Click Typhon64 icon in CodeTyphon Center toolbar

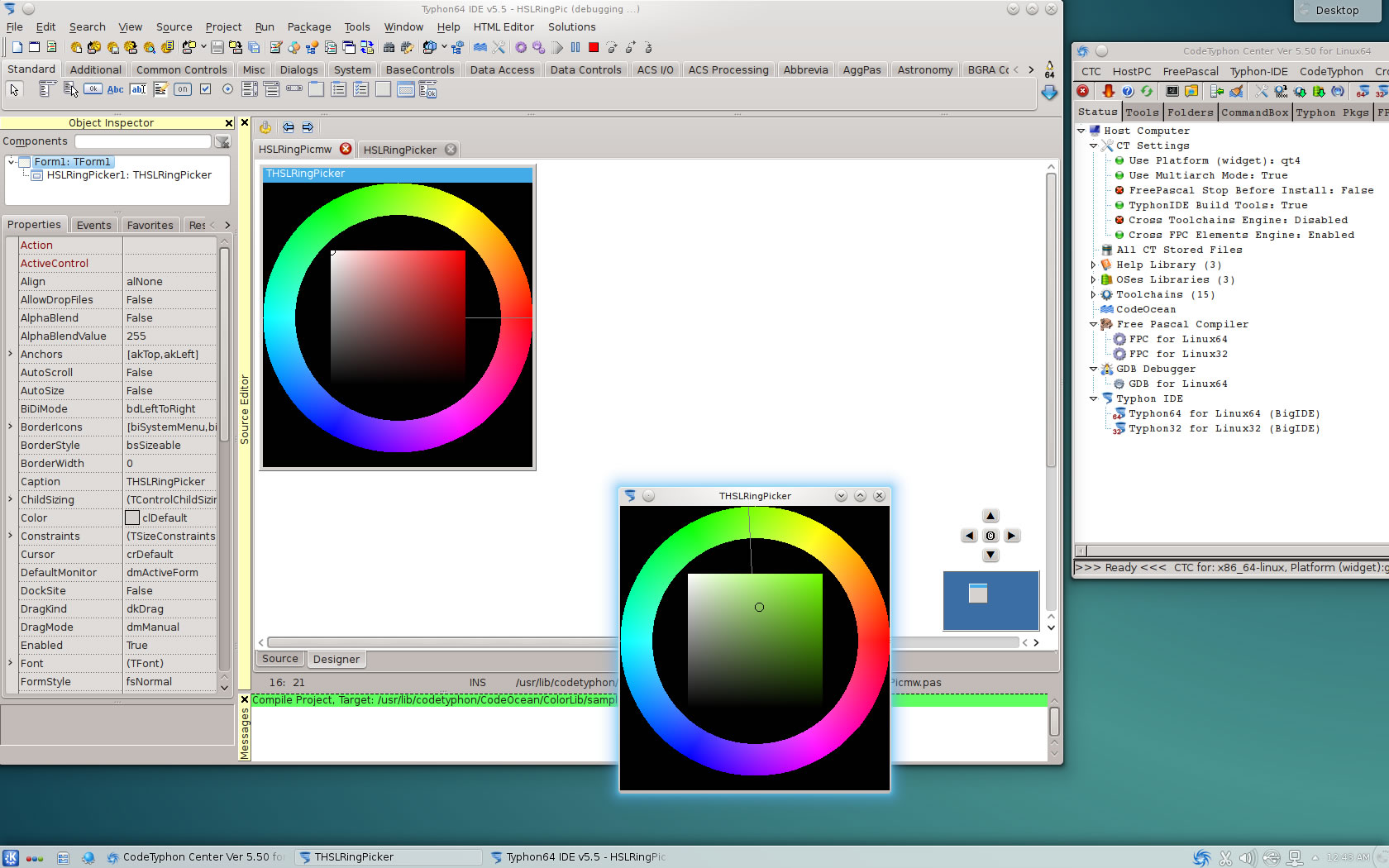click(x=1363, y=91)
